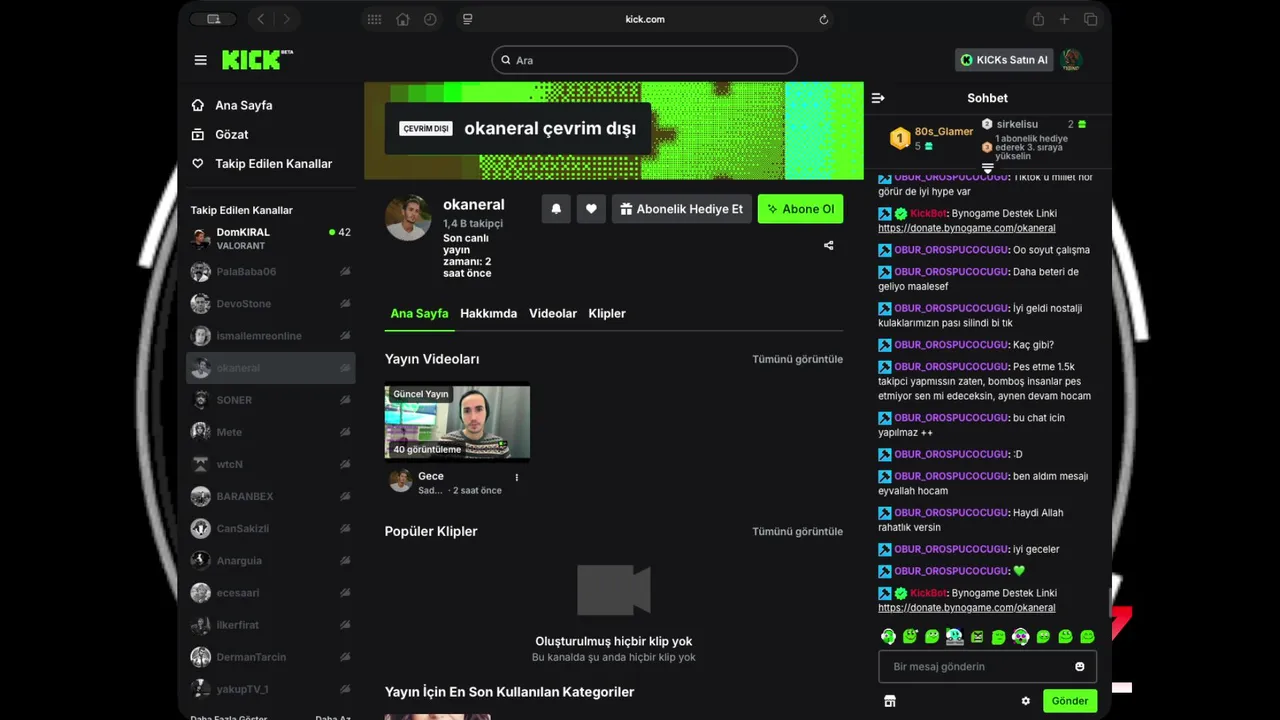Click the browser share icon
This screenshot has width=1280, height=720.
1038,19
